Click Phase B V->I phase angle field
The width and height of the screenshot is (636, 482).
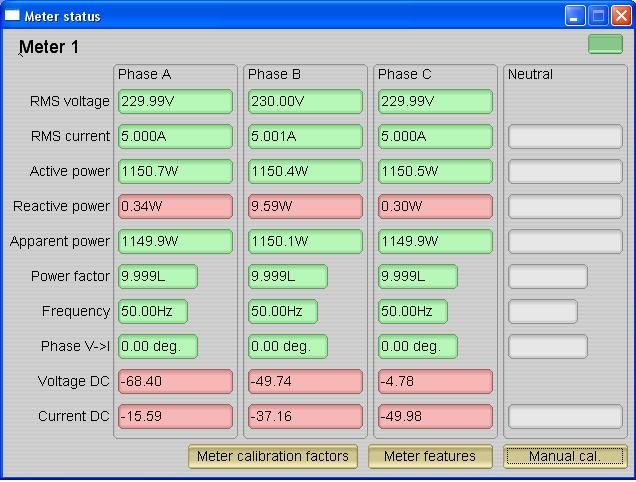pyautogui.click(x=288, y=346)
